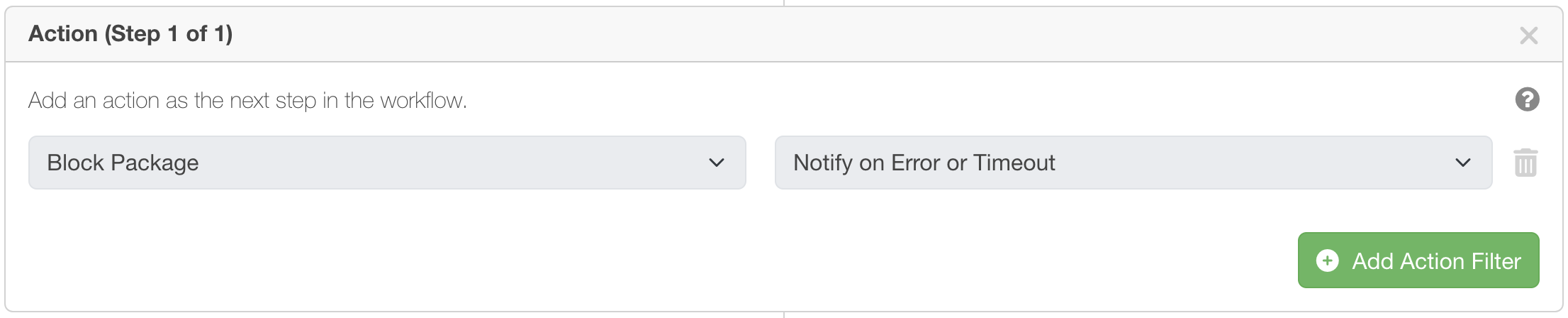Close the Action step panel
1568x318 pixels.
1528,35
